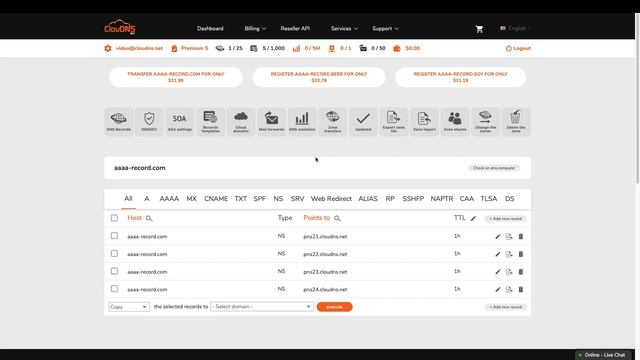Open Mail forwards
Viewport: 640px width, 360px height.
(x=271, y=122)
